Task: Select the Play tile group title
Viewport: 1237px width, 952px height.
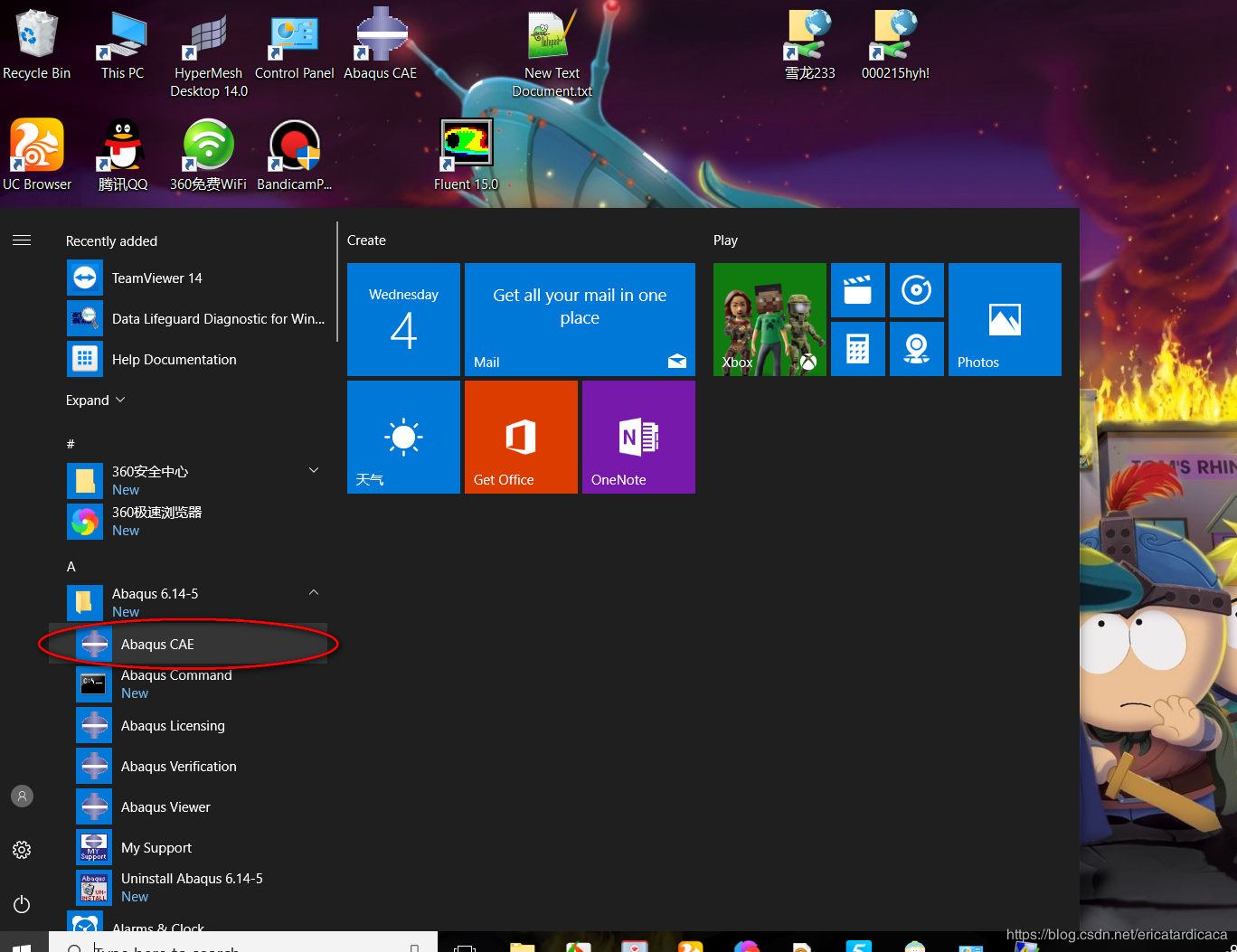Action: point(725,240)
